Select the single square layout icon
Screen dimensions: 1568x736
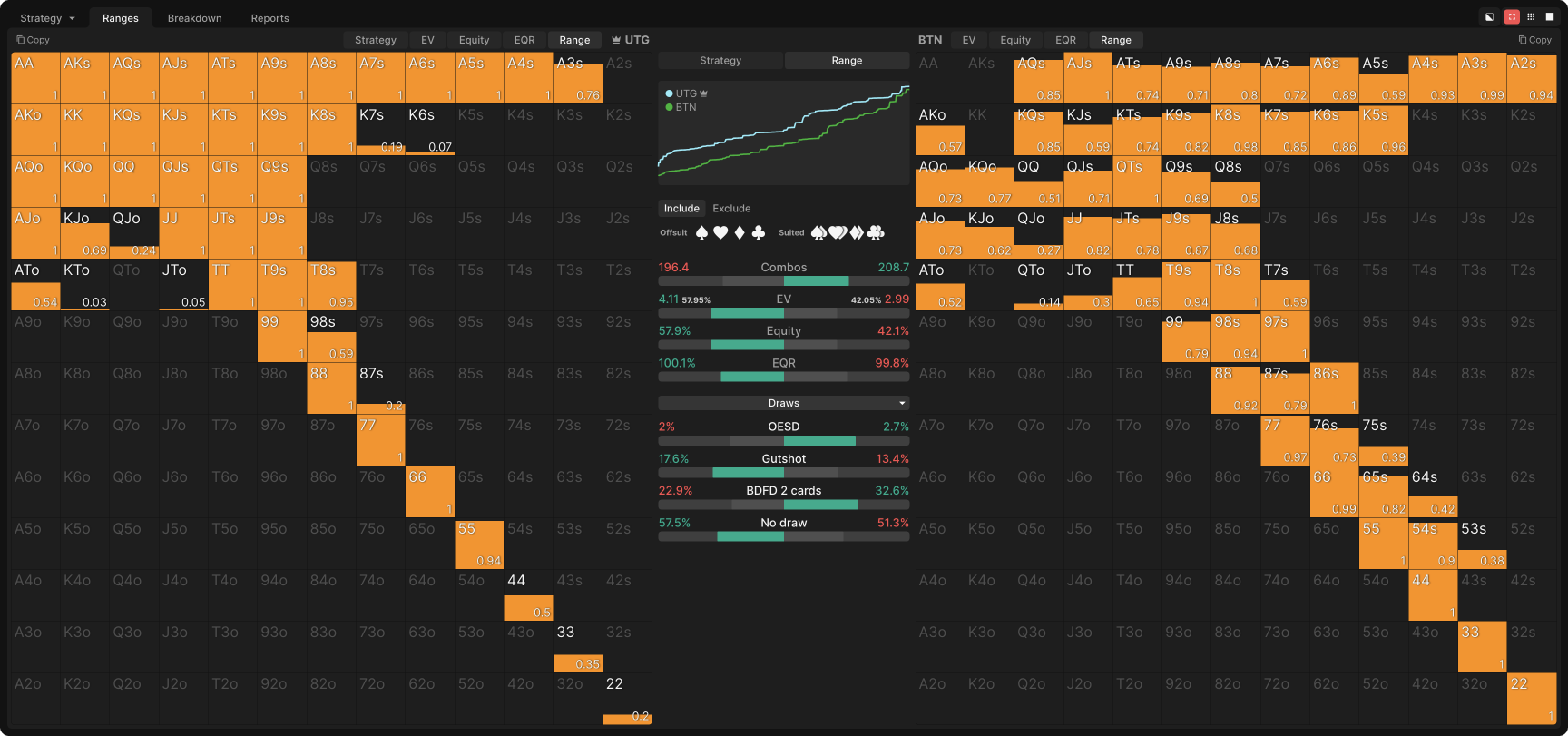point(1550,17)
